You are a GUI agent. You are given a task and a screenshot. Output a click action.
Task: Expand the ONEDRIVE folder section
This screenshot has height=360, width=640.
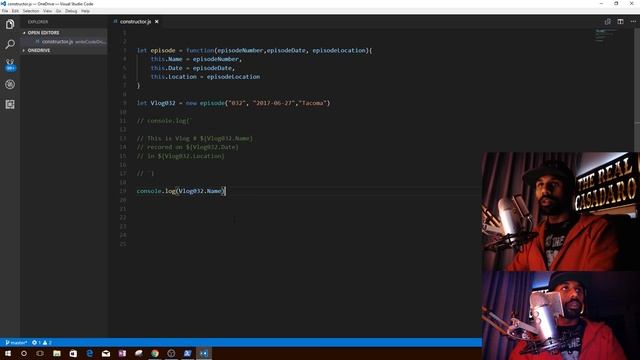(x=64, y=50)
